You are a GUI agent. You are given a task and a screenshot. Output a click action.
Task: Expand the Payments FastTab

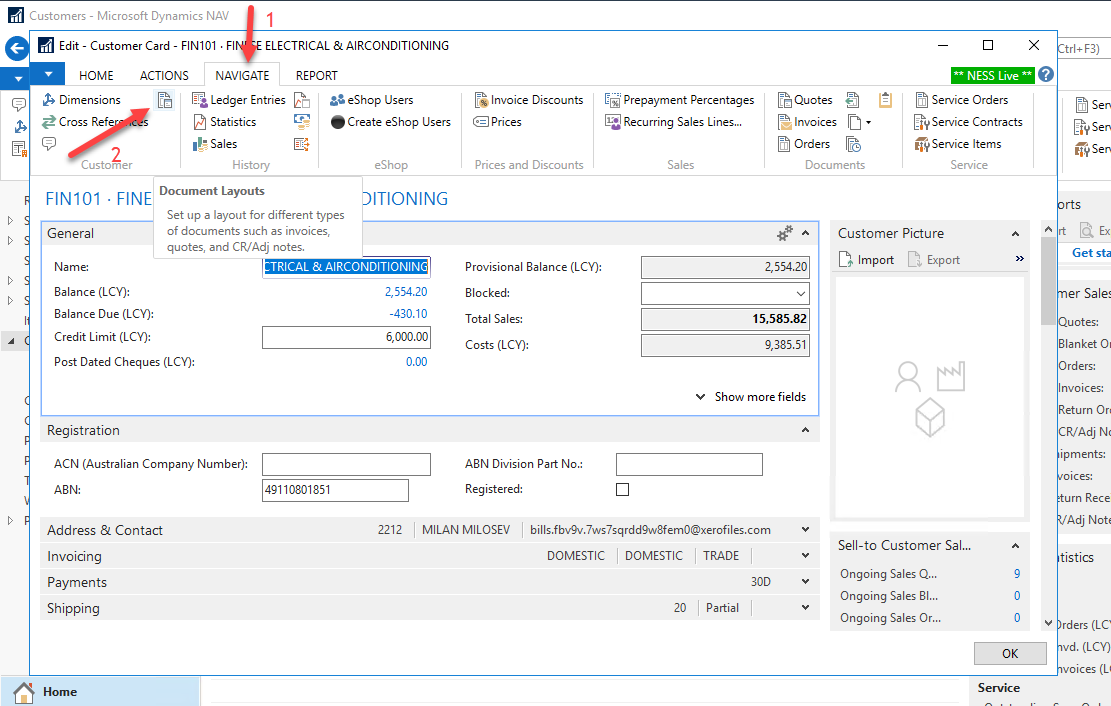point(806,582)
